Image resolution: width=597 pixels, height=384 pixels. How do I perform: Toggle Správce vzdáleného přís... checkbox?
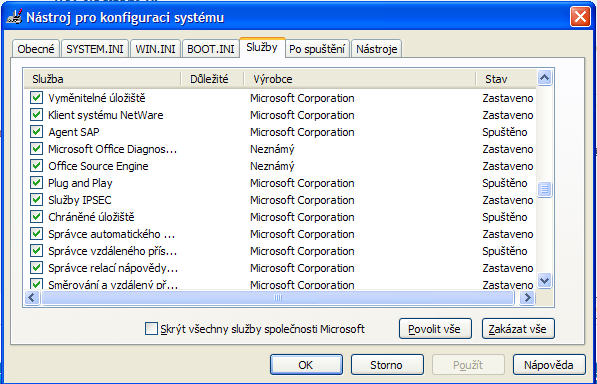tap(36, 251)
